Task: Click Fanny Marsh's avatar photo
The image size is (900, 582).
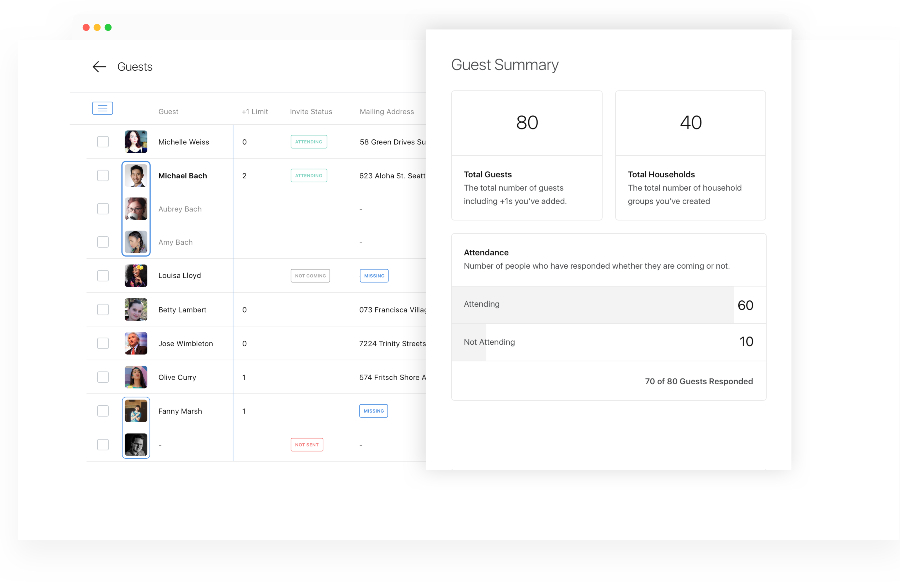Action: 136,411
